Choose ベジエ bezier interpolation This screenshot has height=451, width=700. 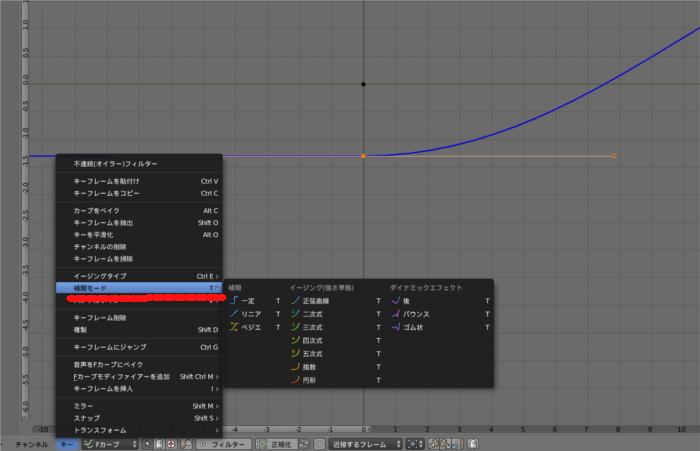coord(256,327)
